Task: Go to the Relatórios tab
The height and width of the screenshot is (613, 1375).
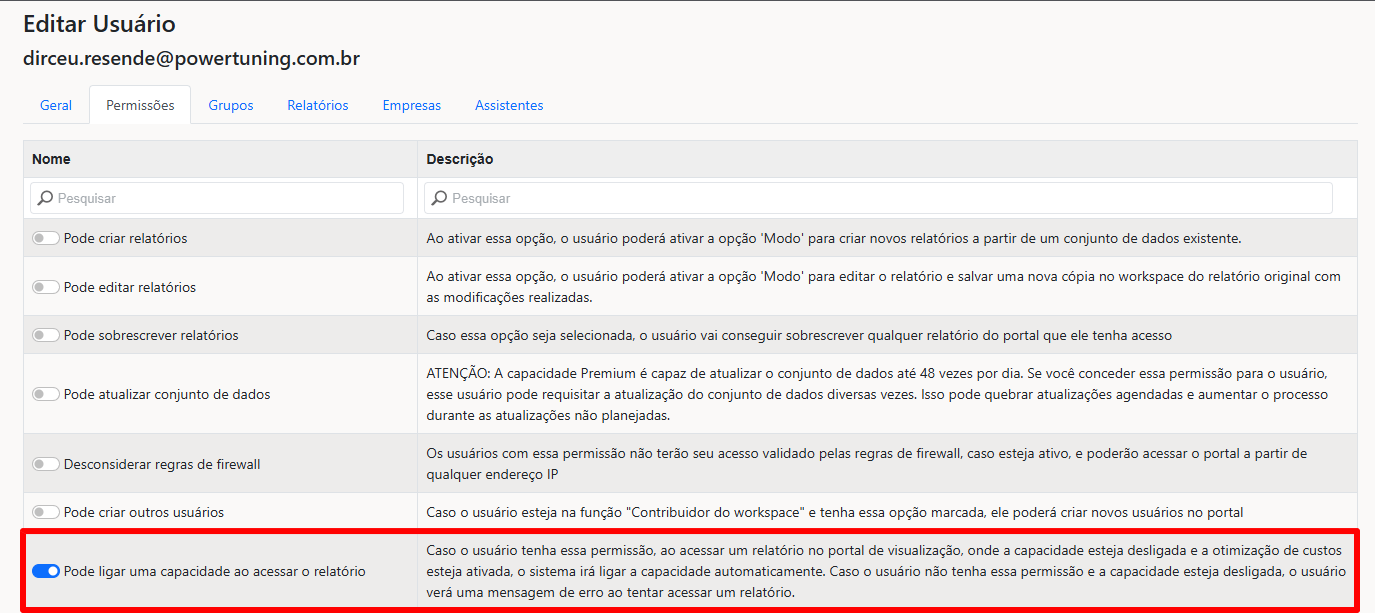Action: coord(318,105)
